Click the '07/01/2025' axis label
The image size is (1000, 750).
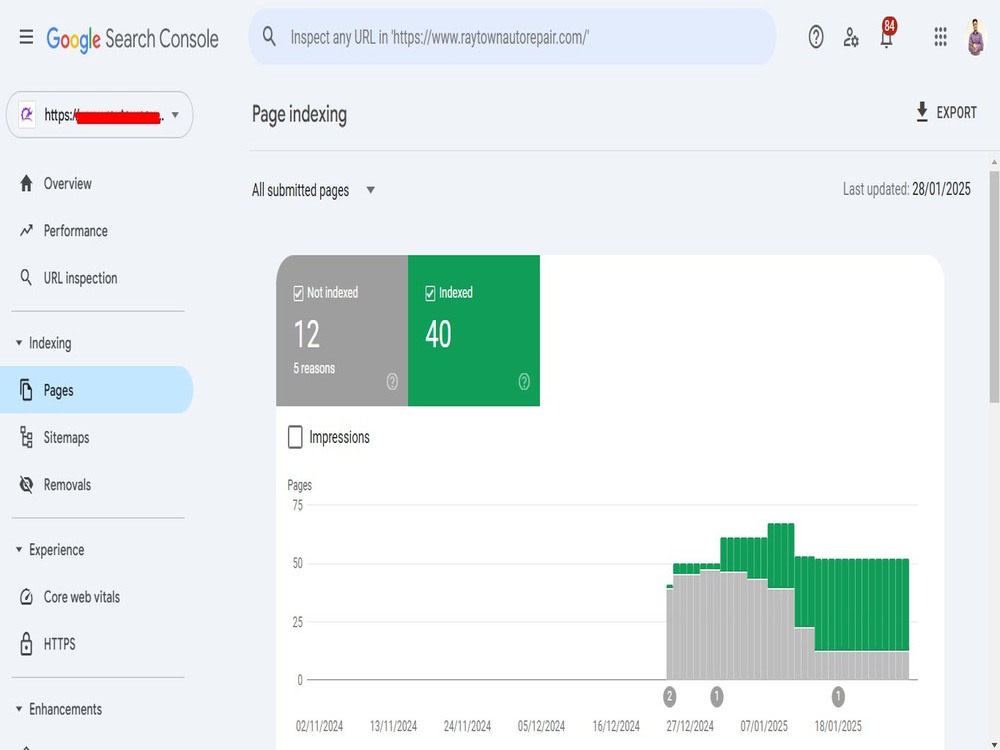tap(763, 726)
